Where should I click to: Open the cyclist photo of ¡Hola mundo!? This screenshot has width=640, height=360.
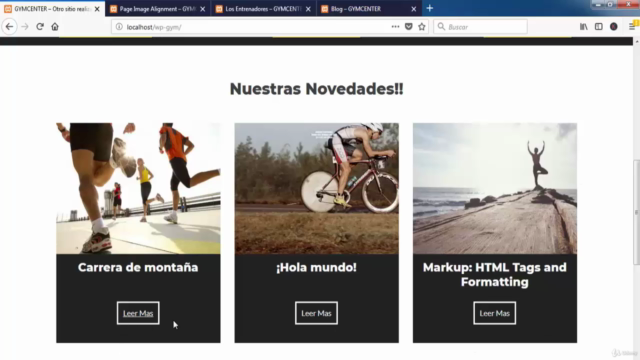317,188
